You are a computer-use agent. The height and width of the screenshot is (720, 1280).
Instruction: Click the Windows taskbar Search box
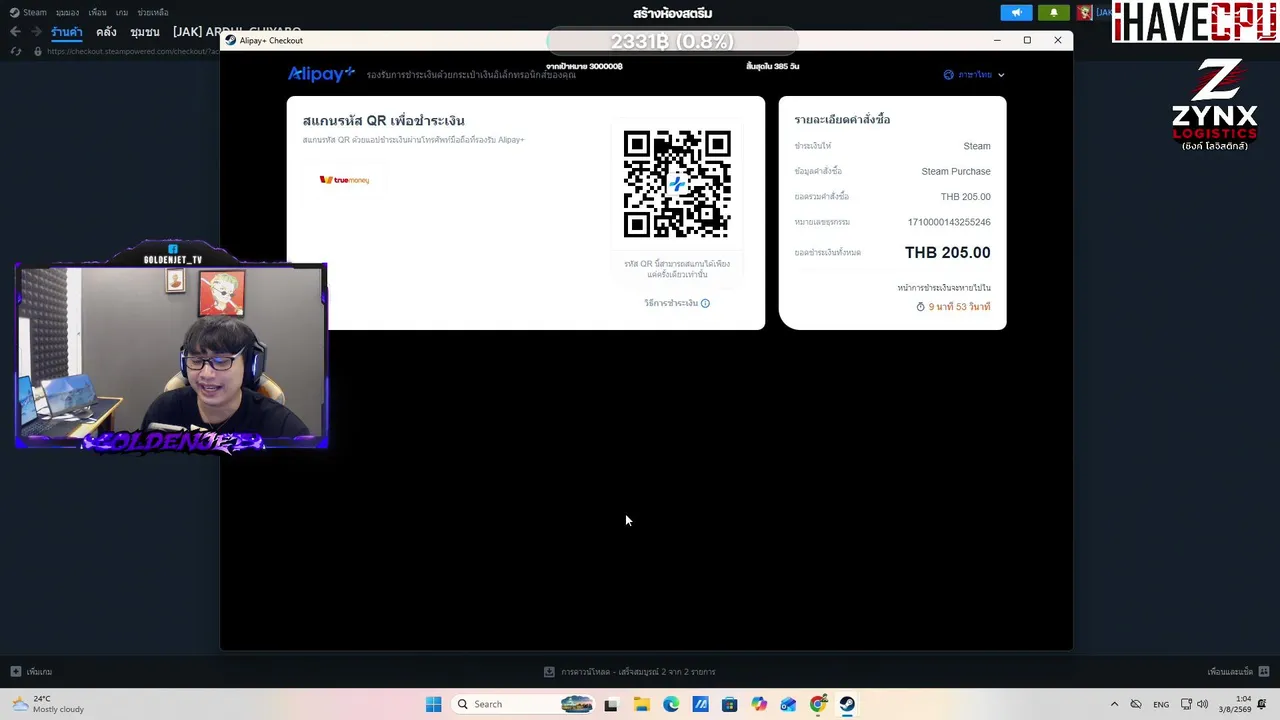(x=523, y=704)
